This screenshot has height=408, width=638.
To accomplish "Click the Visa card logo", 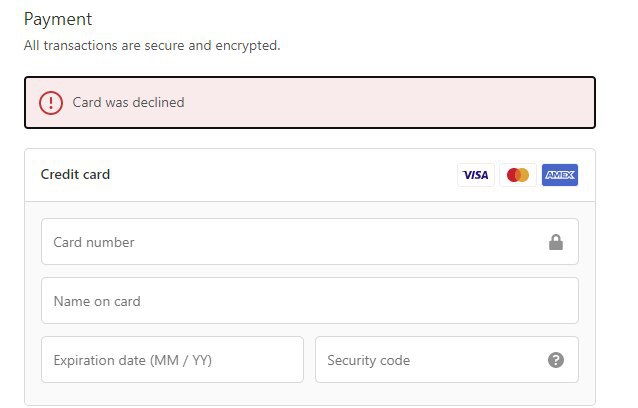I will click(x=476, y=175).
